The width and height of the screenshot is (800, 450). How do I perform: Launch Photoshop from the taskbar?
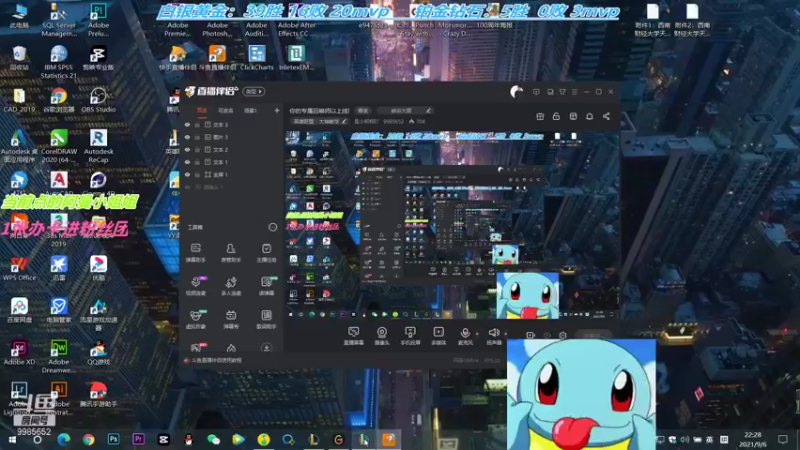pyautogui.click(x=113, y=439)
